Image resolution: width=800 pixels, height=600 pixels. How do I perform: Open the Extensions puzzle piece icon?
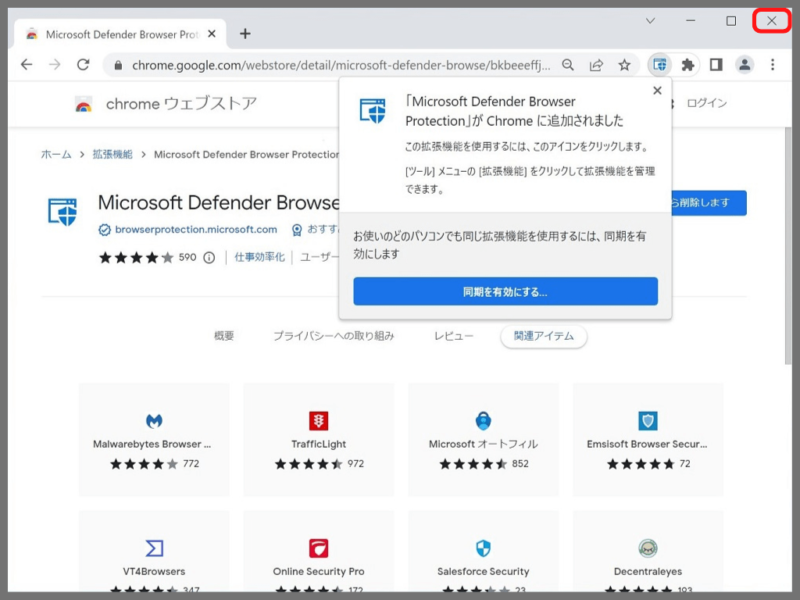click(x=688, y=64)
